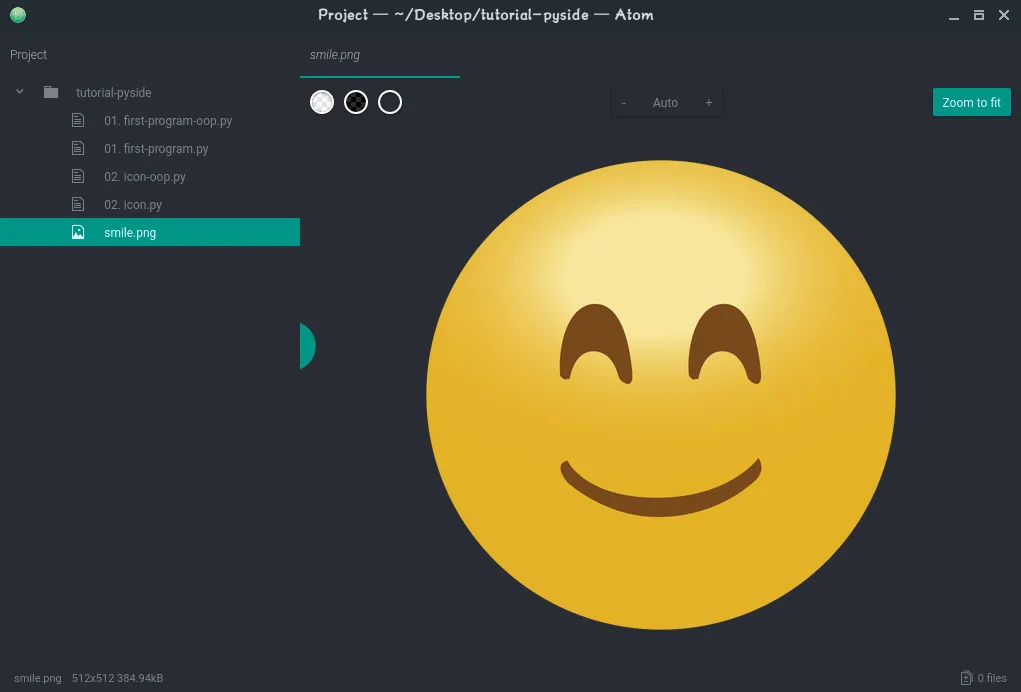Click the Auto zoom reset button
This screenshot has width=1021, height=692.
coord(665,103)
